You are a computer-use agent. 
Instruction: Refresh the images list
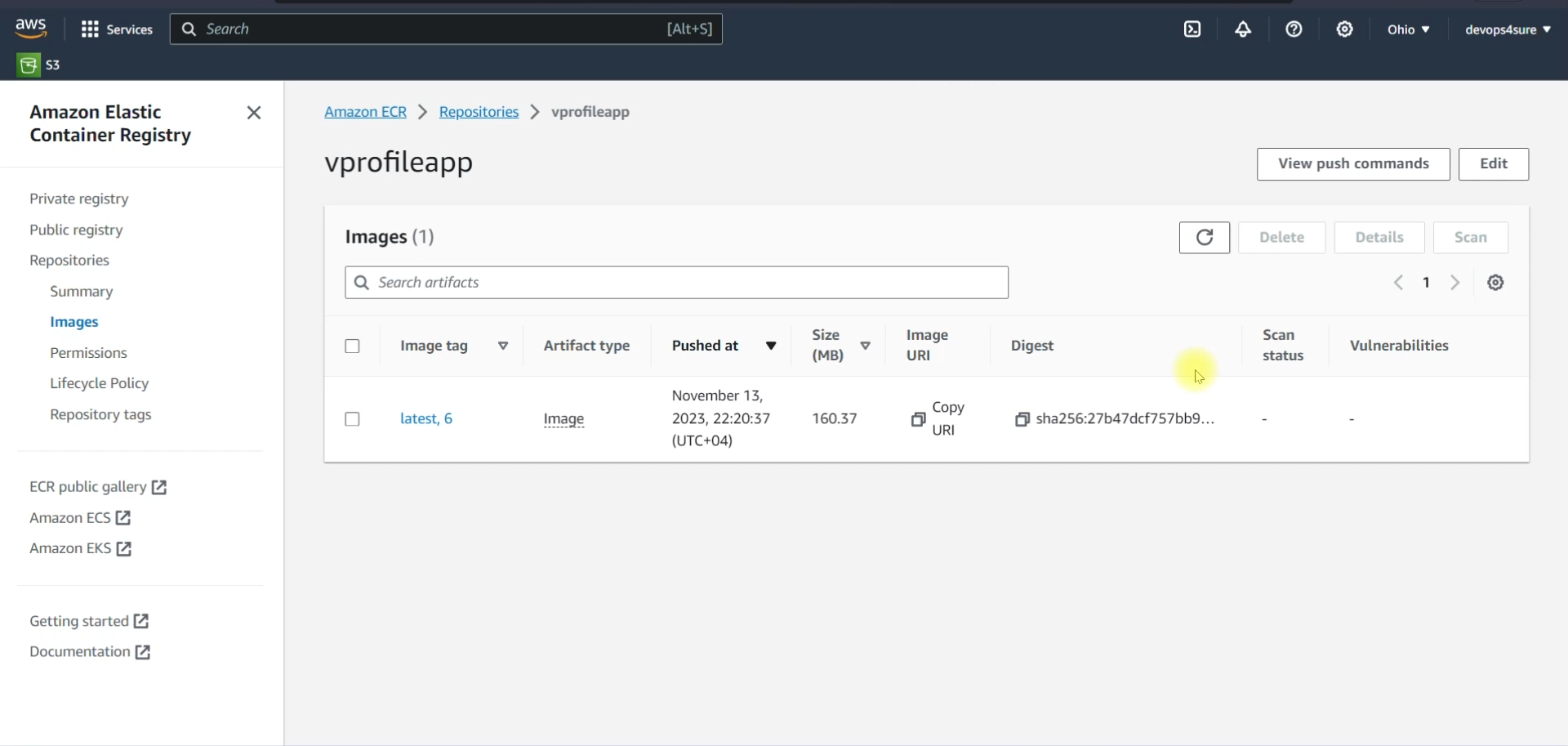click(1205, 238)
